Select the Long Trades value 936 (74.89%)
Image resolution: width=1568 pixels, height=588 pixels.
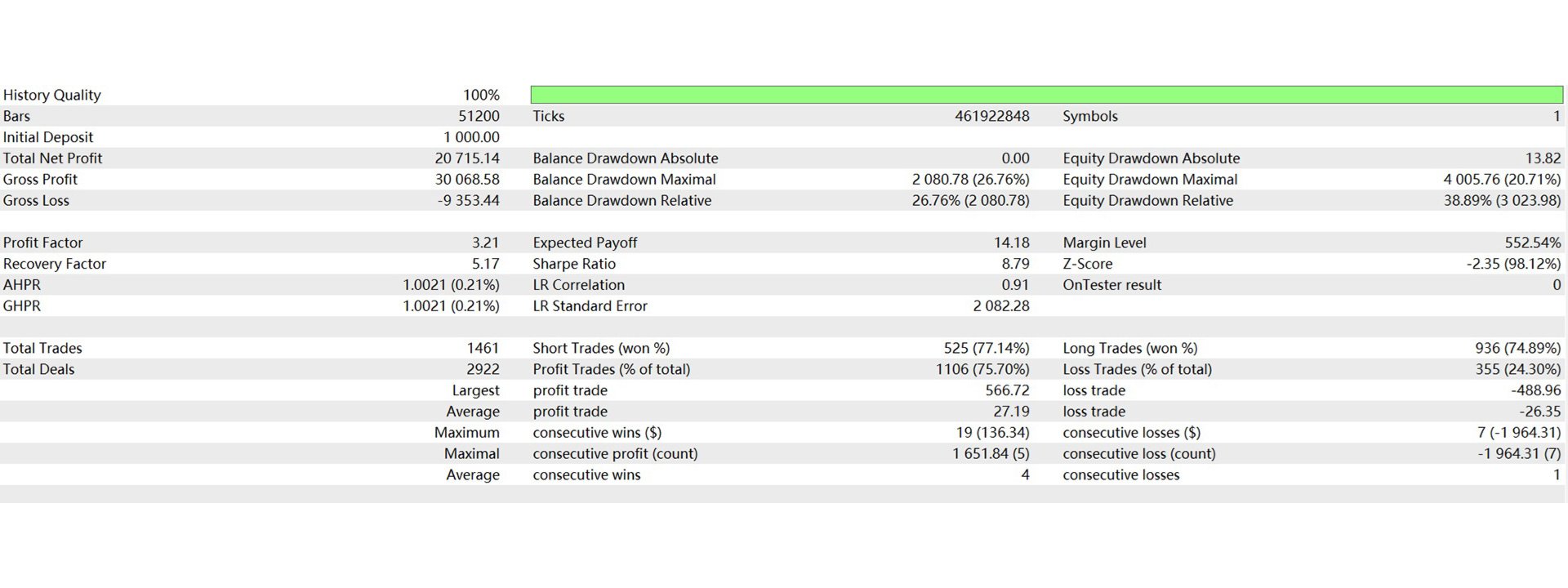[x=1518, y=348]
